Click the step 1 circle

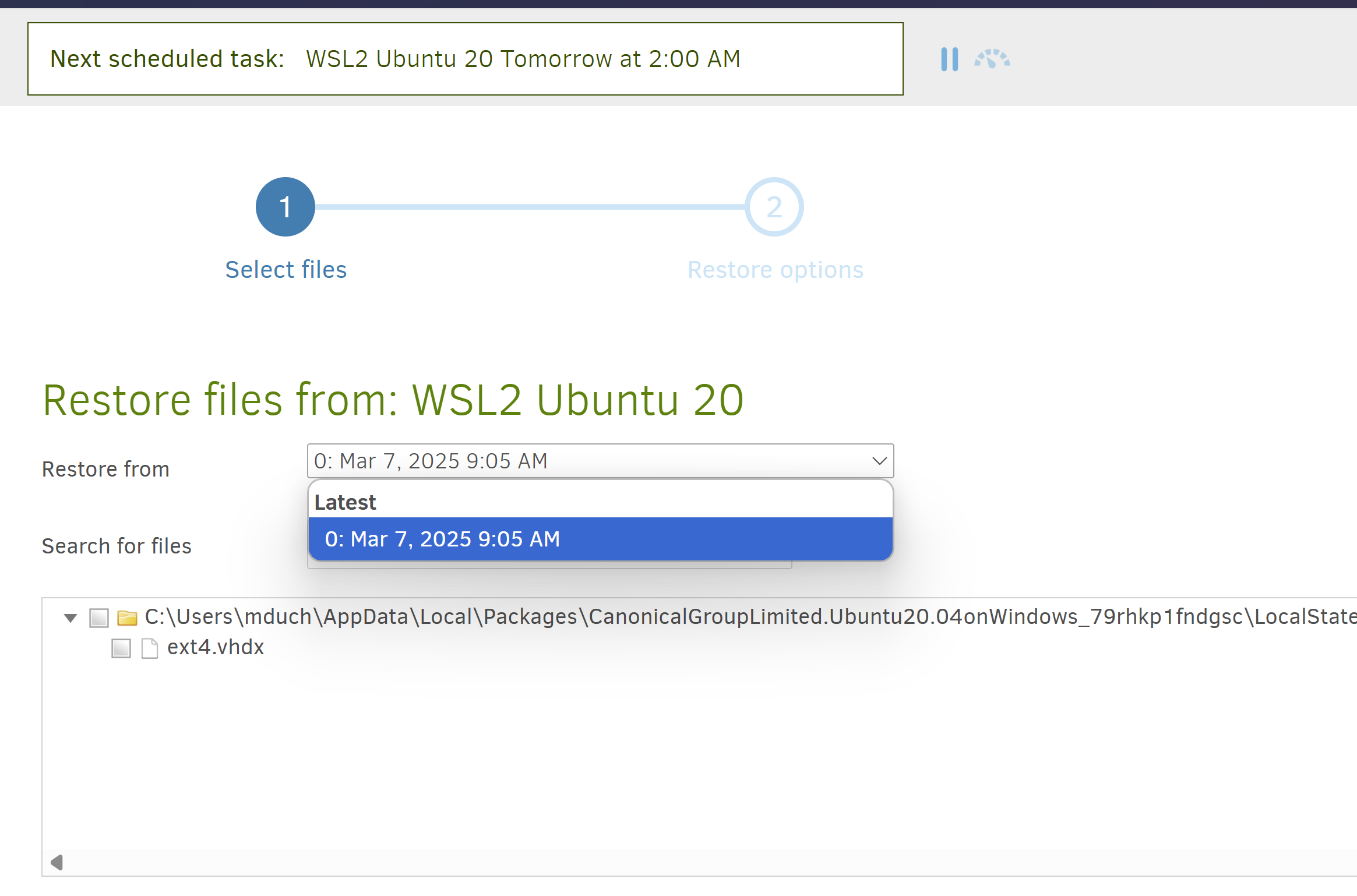point(286,207)
